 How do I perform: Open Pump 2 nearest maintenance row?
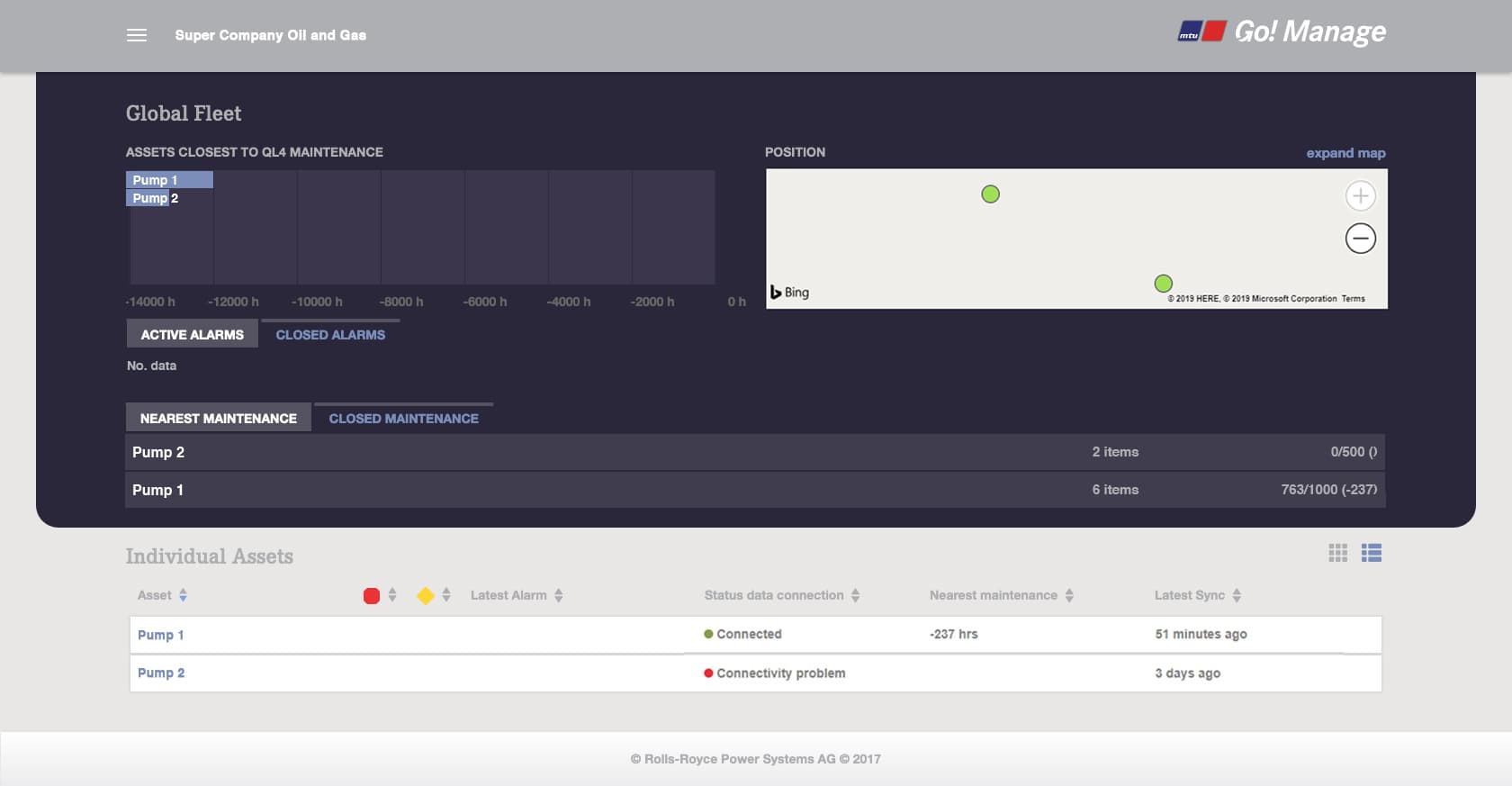coord(755,452)
